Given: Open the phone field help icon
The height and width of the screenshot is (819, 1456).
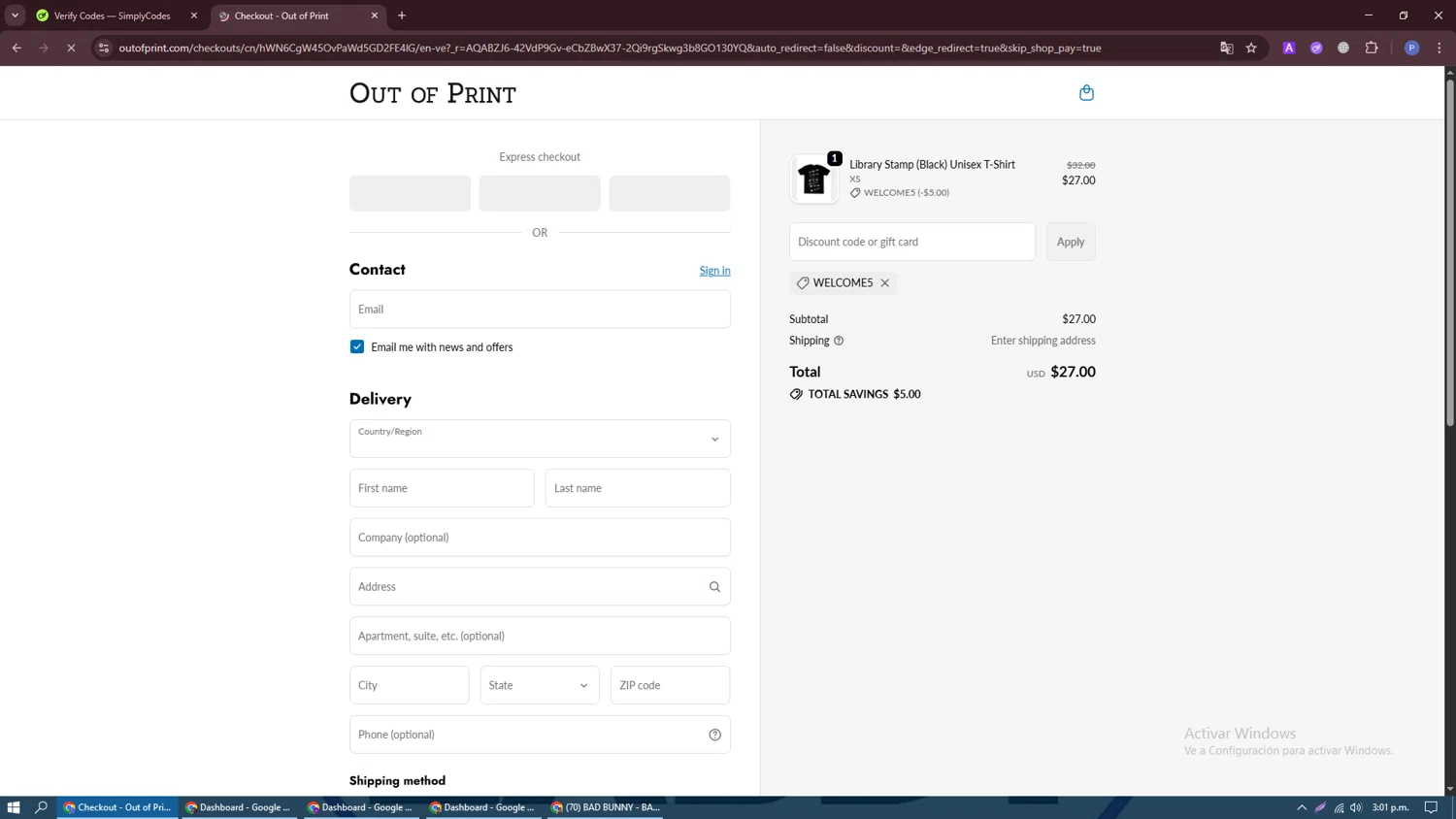Looking at the screenshot, I should click(x=714, y=735).
